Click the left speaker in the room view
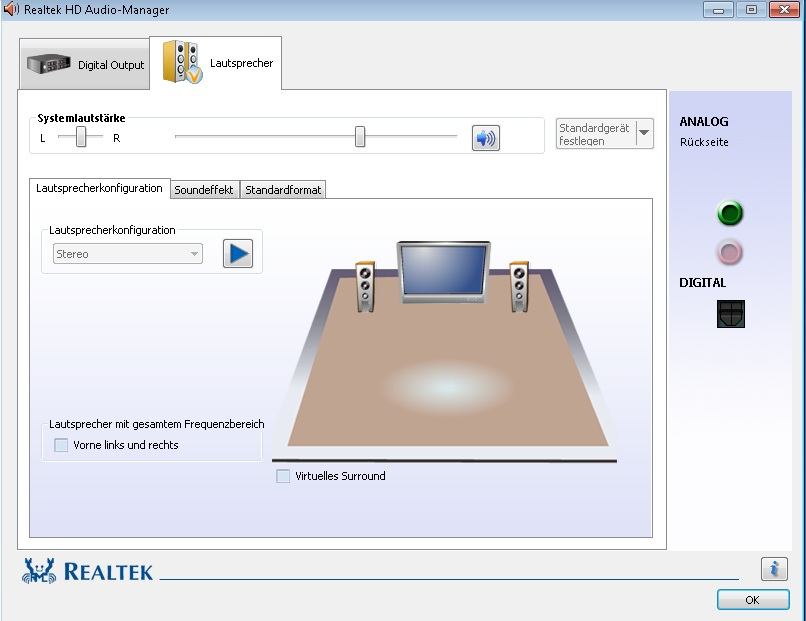This screenshot has height=621, width=806. pyautogui.click(x=365, y=286)
